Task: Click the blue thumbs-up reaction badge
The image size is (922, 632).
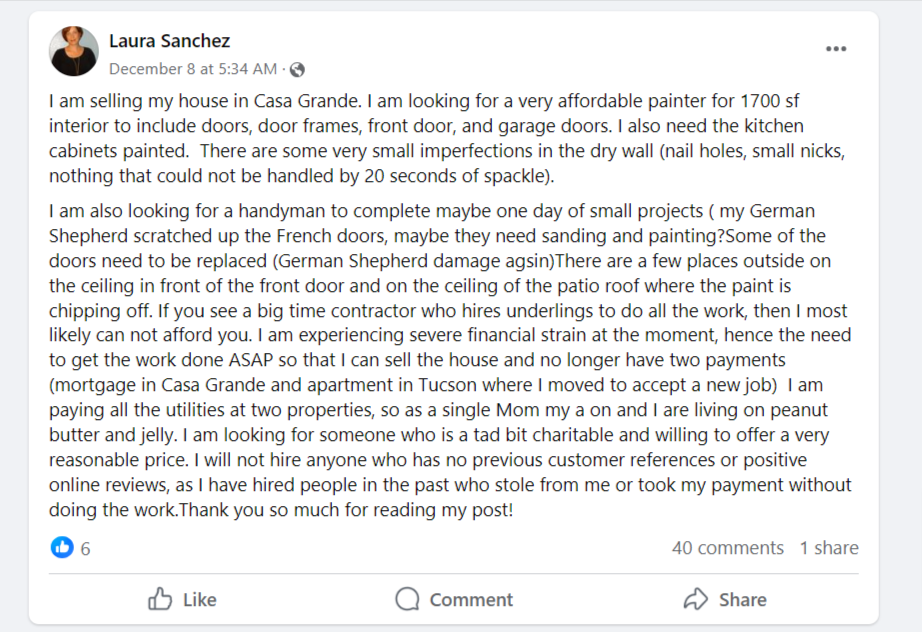Action: (61, 548)
